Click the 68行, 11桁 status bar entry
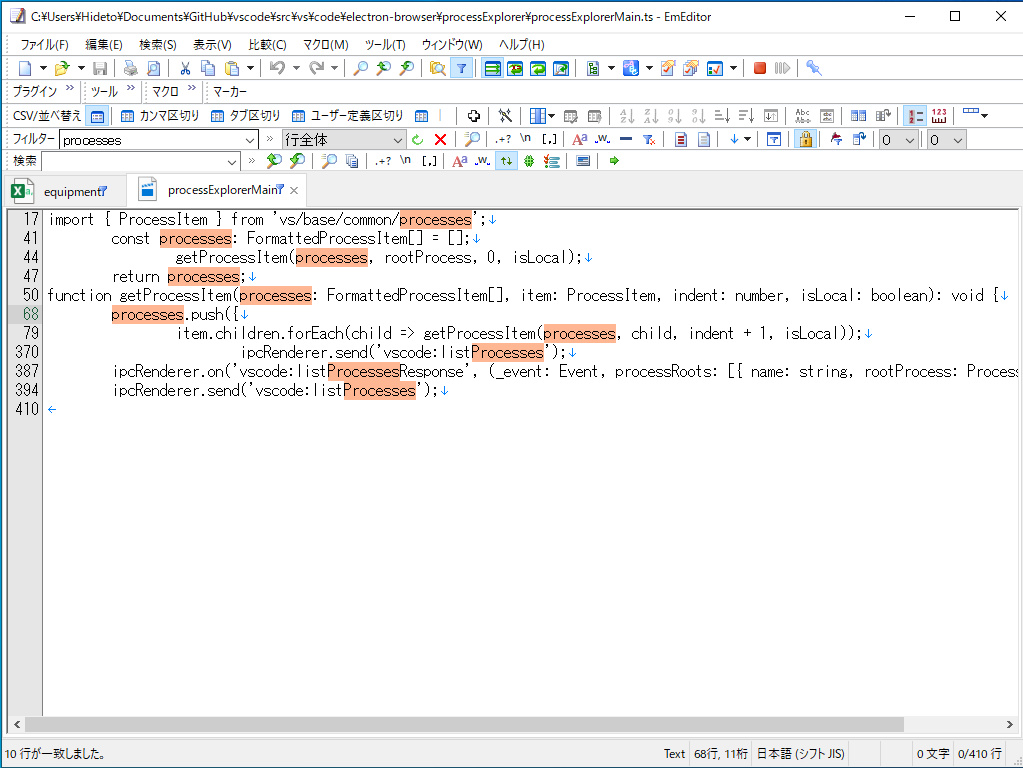This screenshot has height=768, width=1023. coord(720,754)
